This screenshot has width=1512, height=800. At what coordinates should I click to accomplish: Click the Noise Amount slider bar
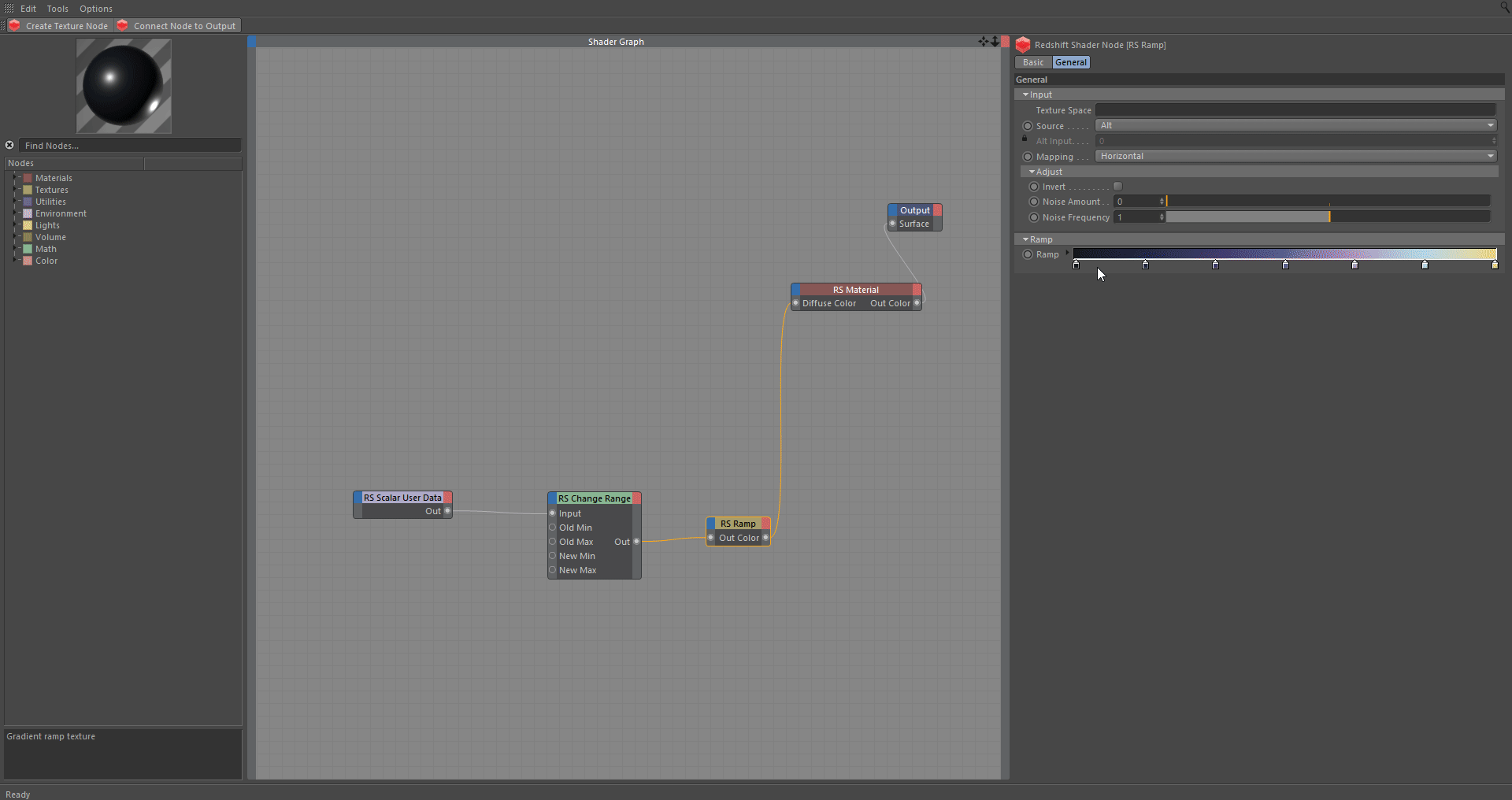pyautogui.click(x=1329, y=202)
